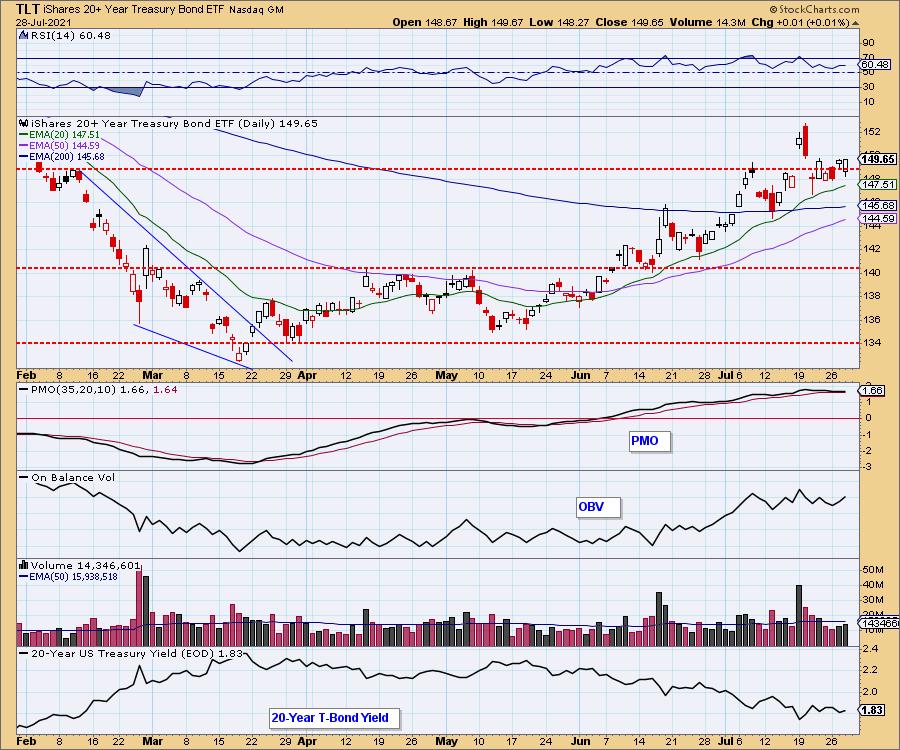
Task: Click the candlestick icon before the daily price legend
Action: (x=24, y=123)
